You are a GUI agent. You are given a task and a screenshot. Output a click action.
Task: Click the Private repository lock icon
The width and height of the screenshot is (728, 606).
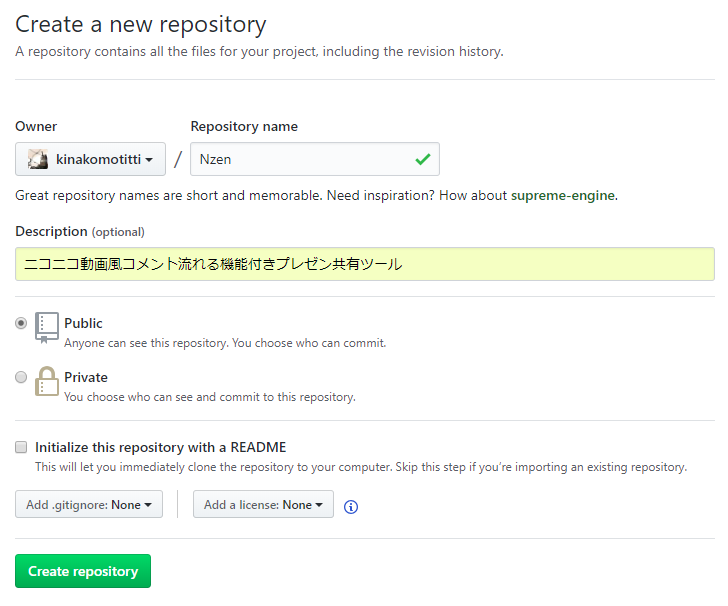click(x=47, y=381)
